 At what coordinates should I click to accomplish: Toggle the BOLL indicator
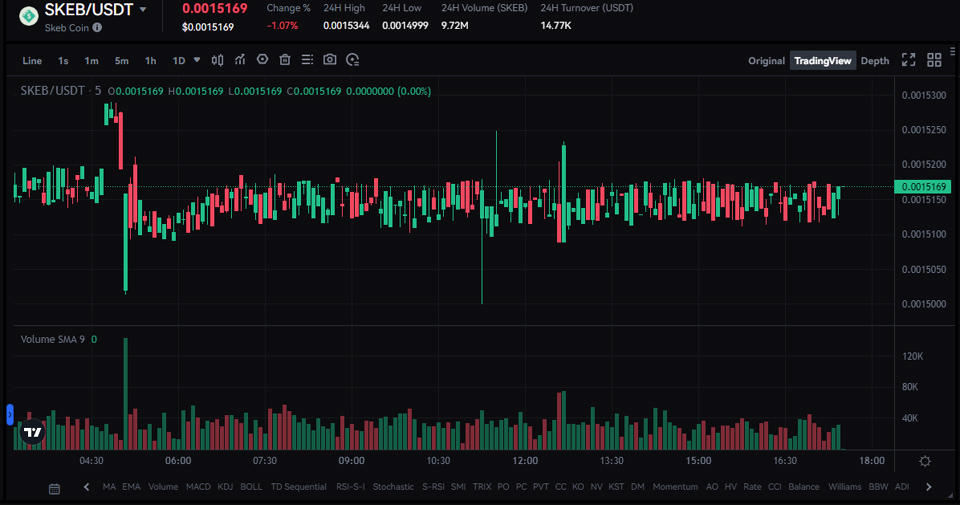251,487
